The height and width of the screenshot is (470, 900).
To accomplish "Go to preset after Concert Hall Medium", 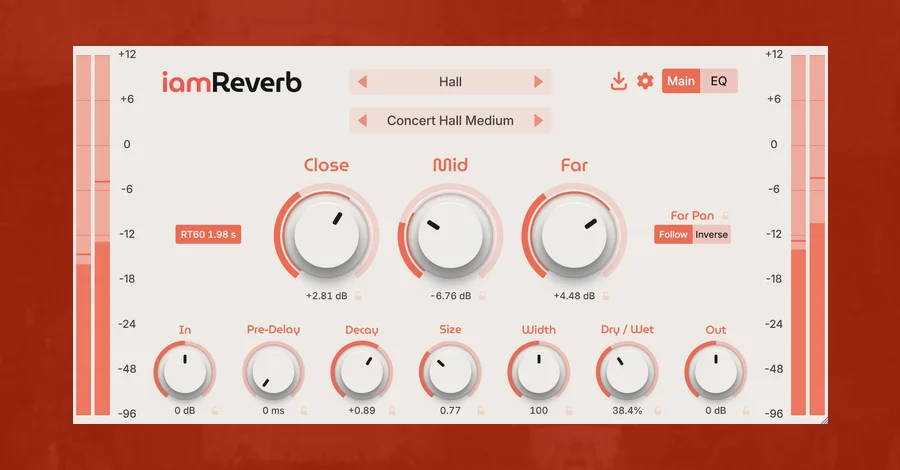I will (x=538, y=121).
